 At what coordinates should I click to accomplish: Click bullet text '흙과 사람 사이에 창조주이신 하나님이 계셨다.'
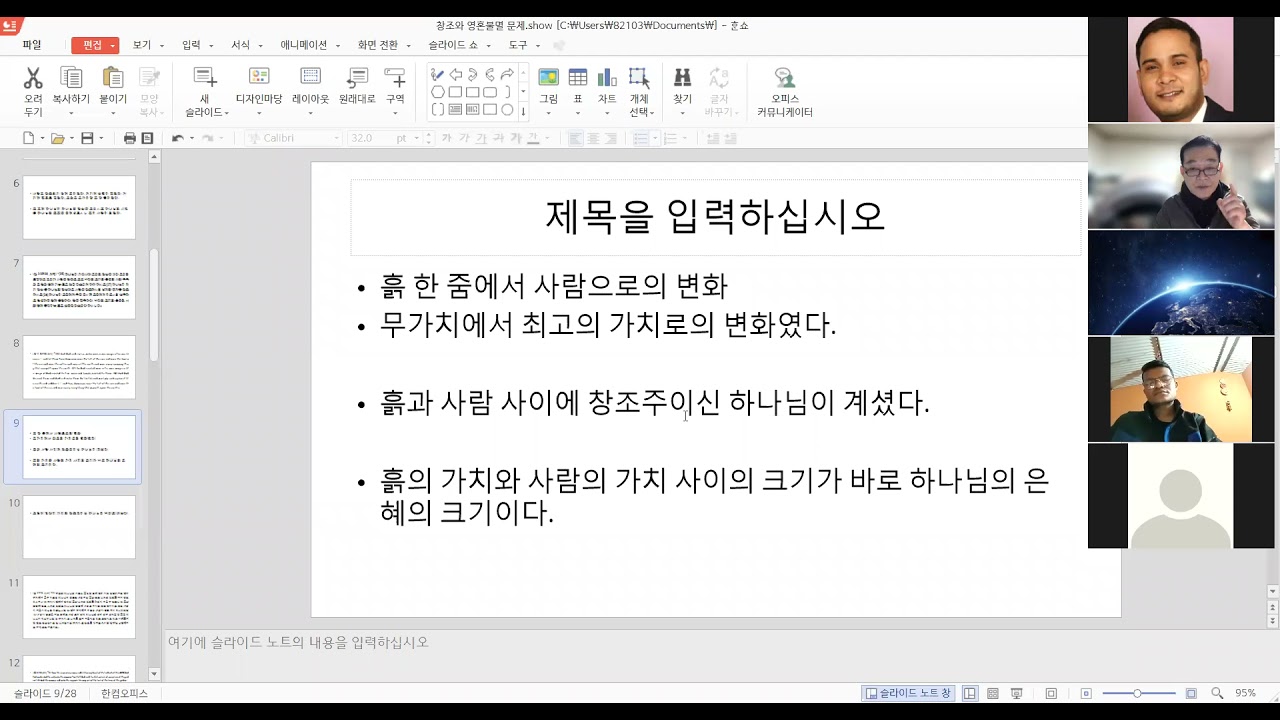pyautogui.click(x=655, y=403)
